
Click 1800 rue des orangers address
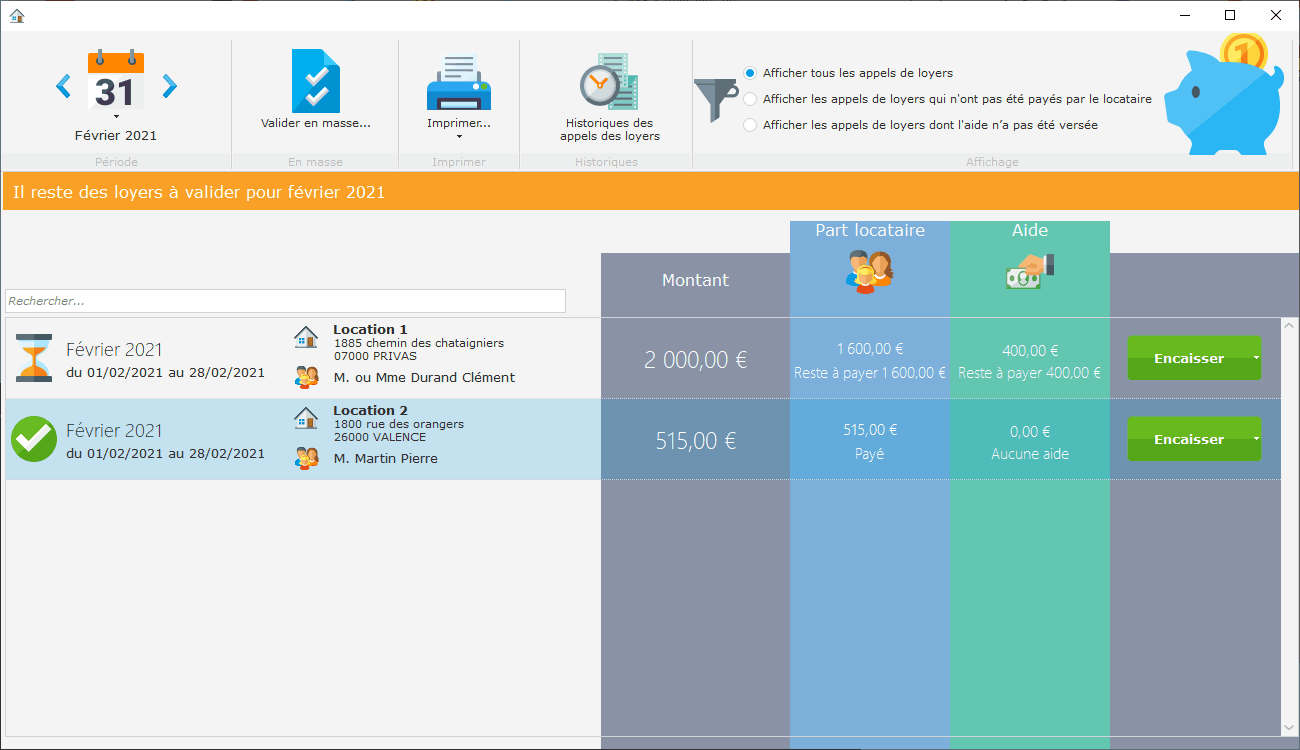click(x=399, y=424)
